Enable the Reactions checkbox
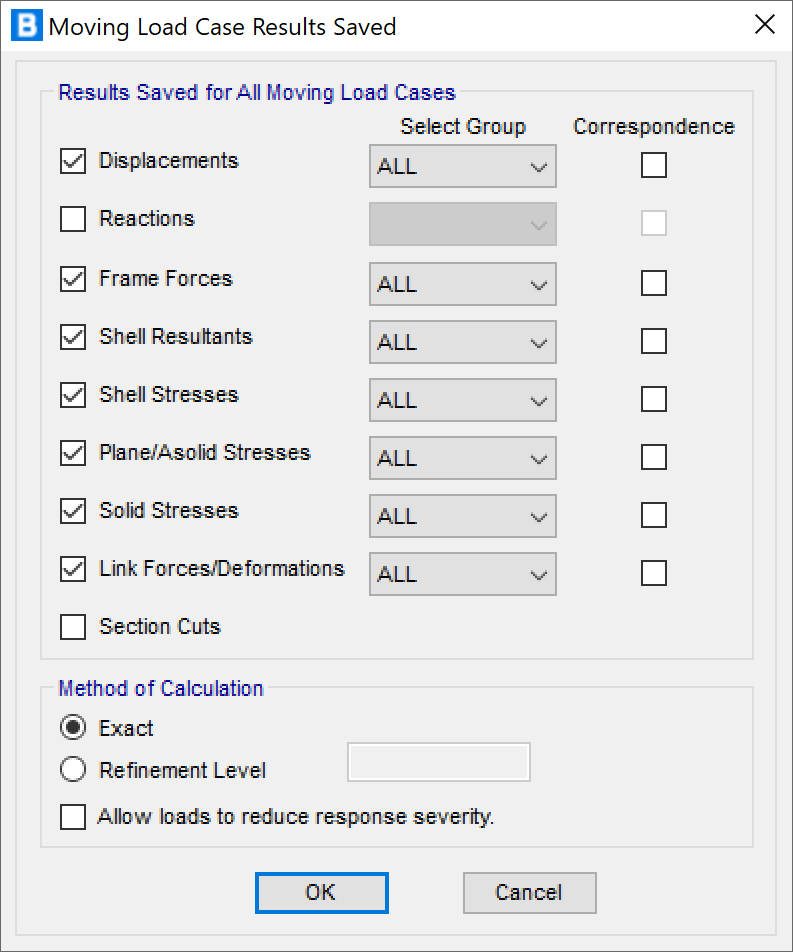Viewport: 793px width, 952px height. click(x=73, y=219)
